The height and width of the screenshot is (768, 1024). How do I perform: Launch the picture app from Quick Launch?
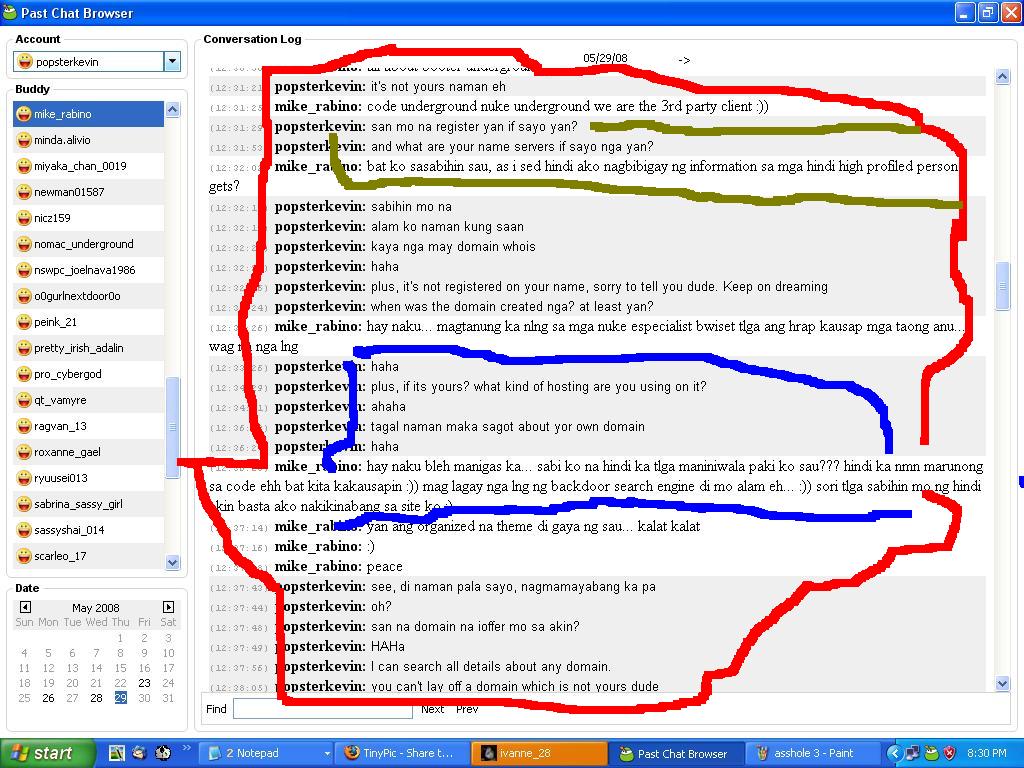tap(117, 753)
